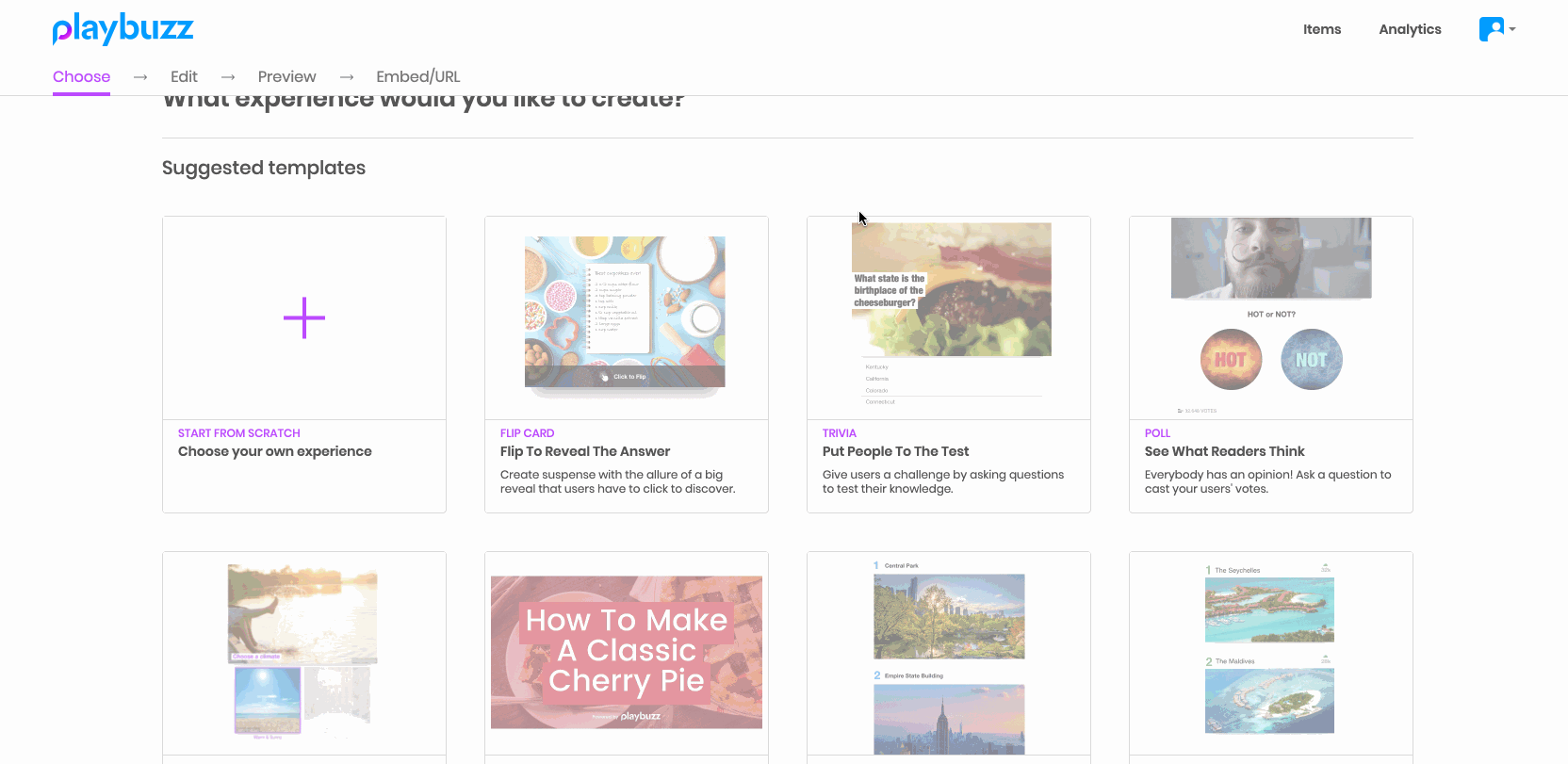Click the poll description about users' votes
The width and height of the screenshot is (1568, 764).
[x=1267, y=481]
